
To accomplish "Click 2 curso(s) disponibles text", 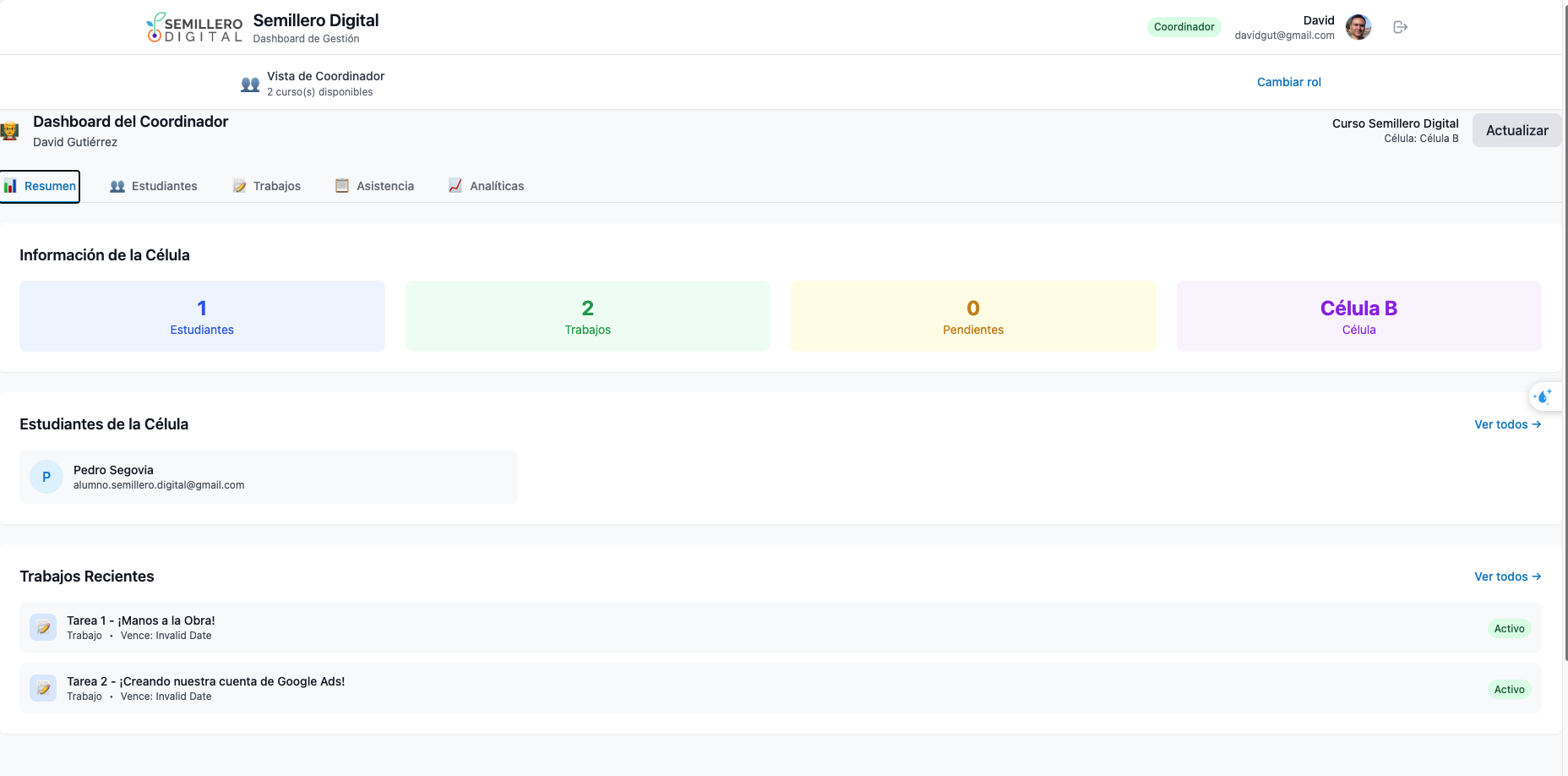I will point(320,92).
